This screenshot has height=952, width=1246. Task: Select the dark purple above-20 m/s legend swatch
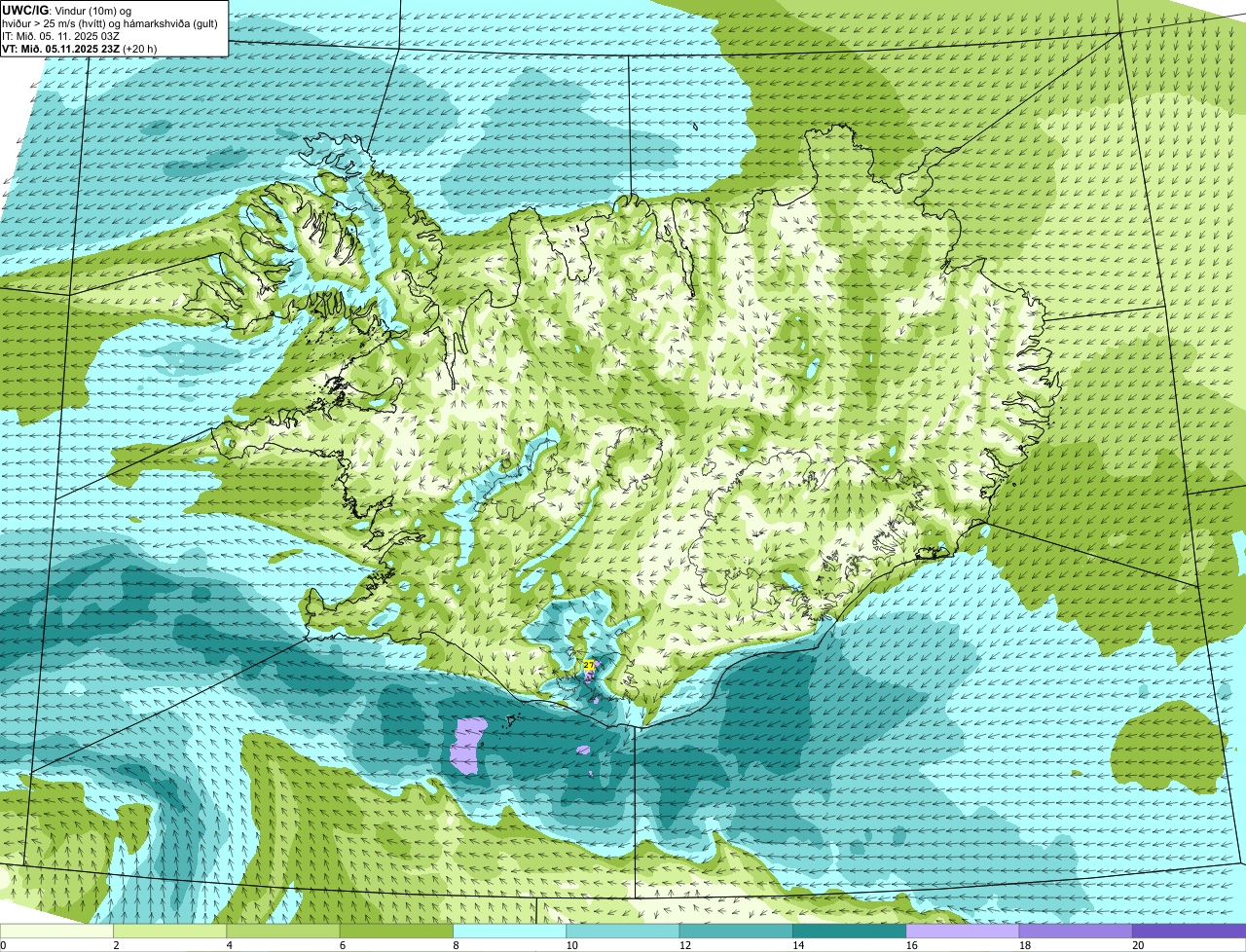coord(1190,931)
